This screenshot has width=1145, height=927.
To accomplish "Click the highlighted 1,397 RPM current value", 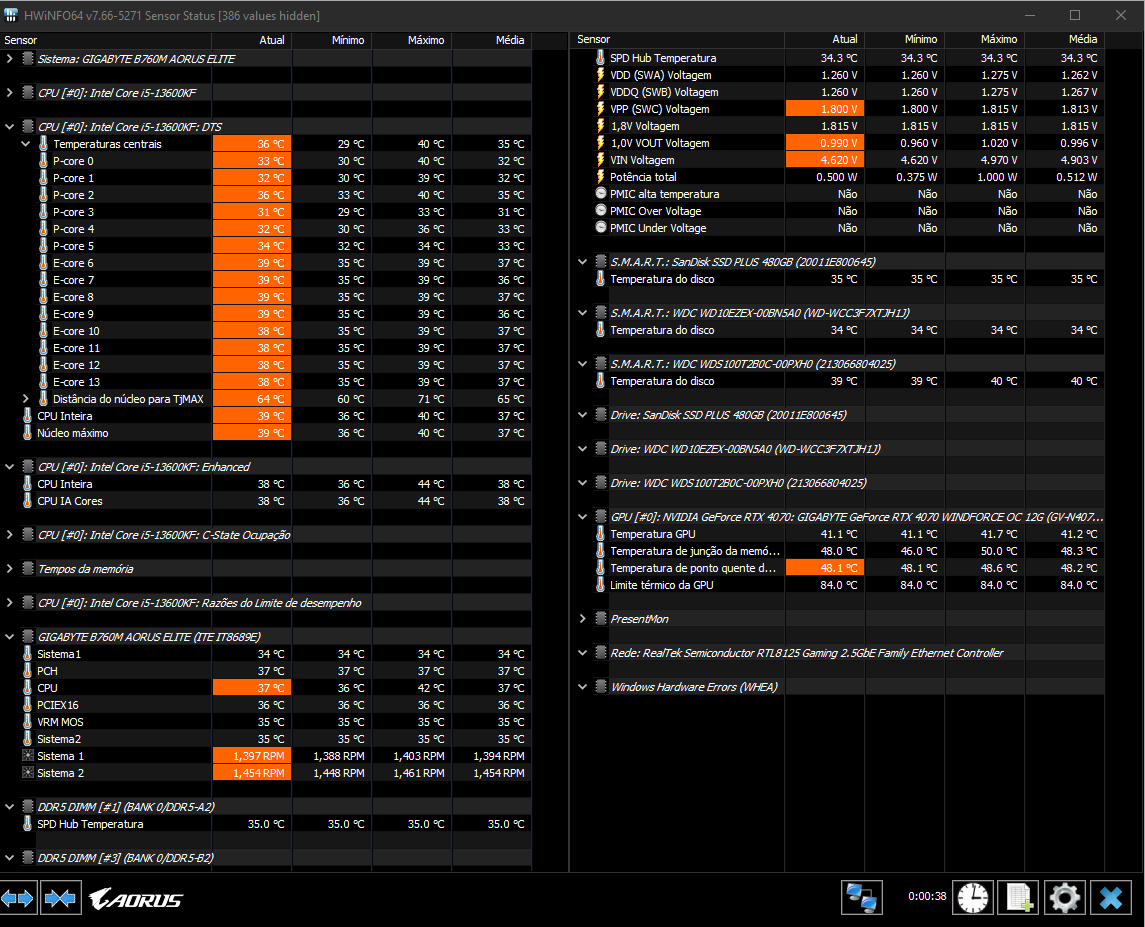I will (252, 756).
